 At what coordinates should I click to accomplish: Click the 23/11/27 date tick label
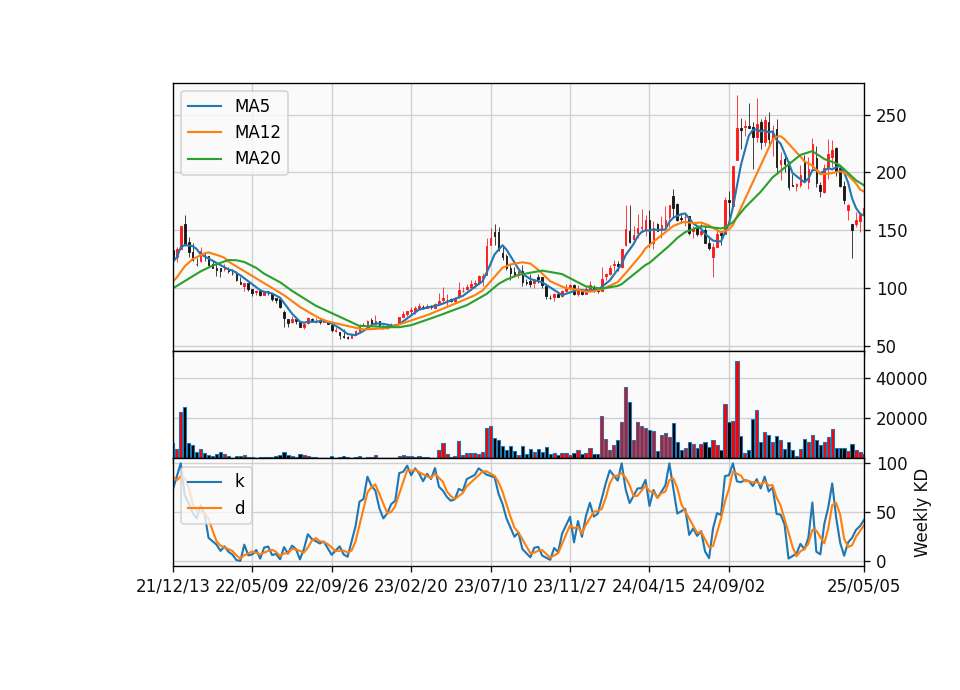pos(569,586)
